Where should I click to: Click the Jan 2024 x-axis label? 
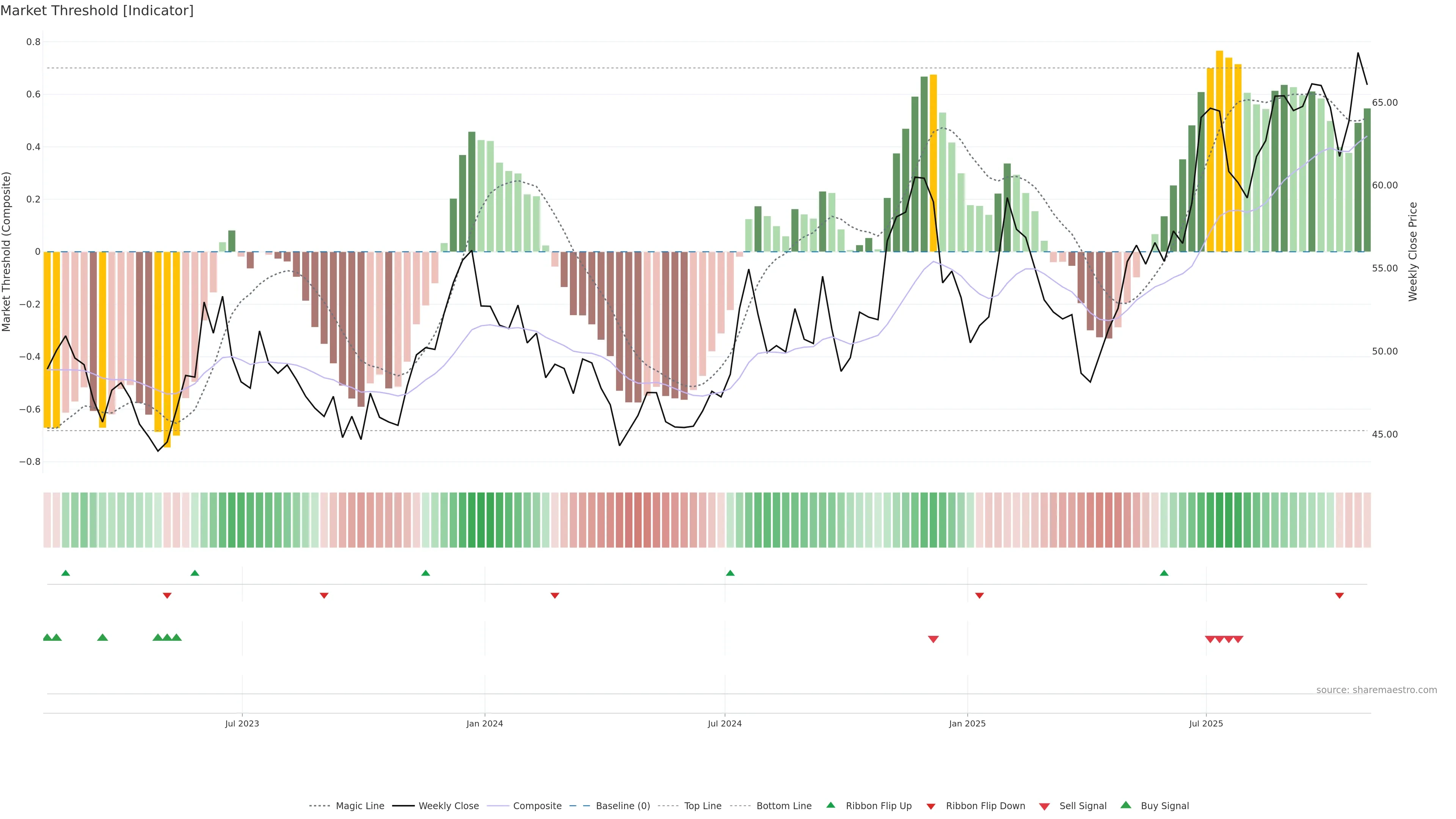485,723
